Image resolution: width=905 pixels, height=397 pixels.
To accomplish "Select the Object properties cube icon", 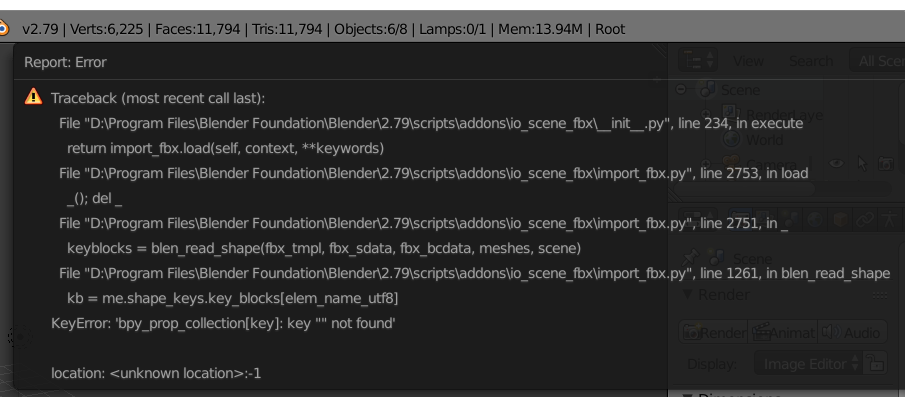I will pos(840,219).
